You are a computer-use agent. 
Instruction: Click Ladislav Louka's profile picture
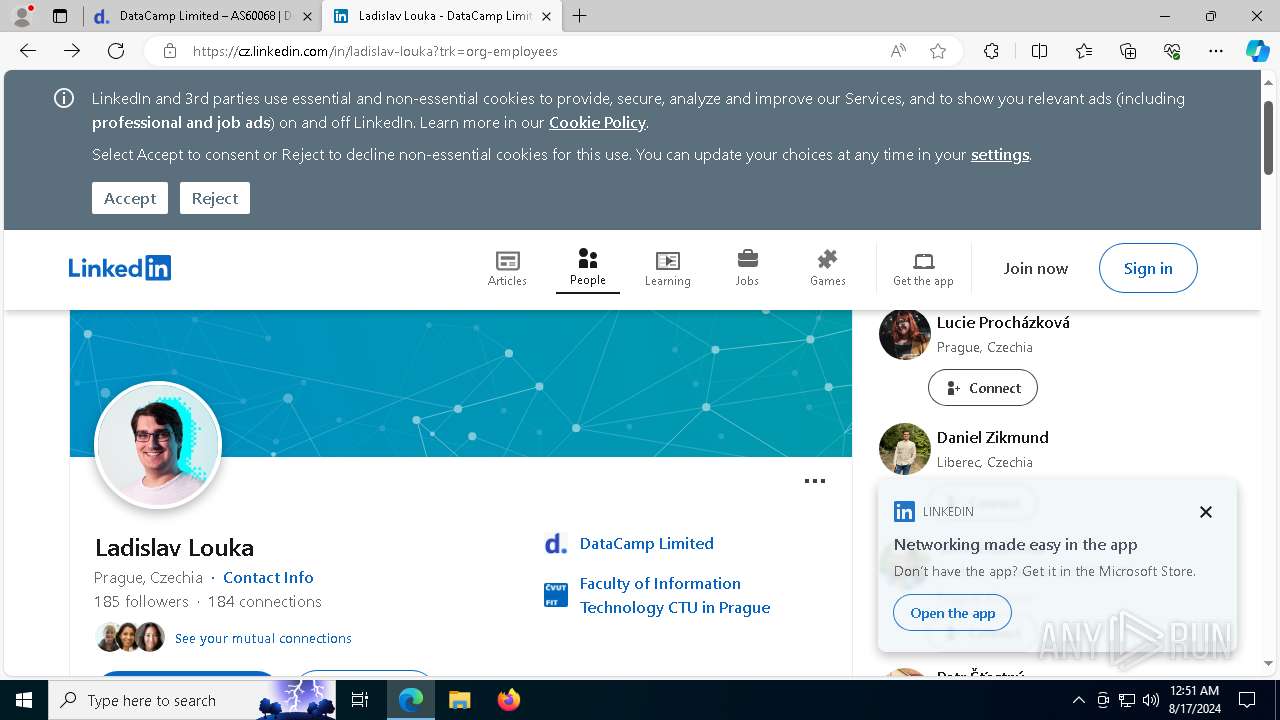(158, 445)
